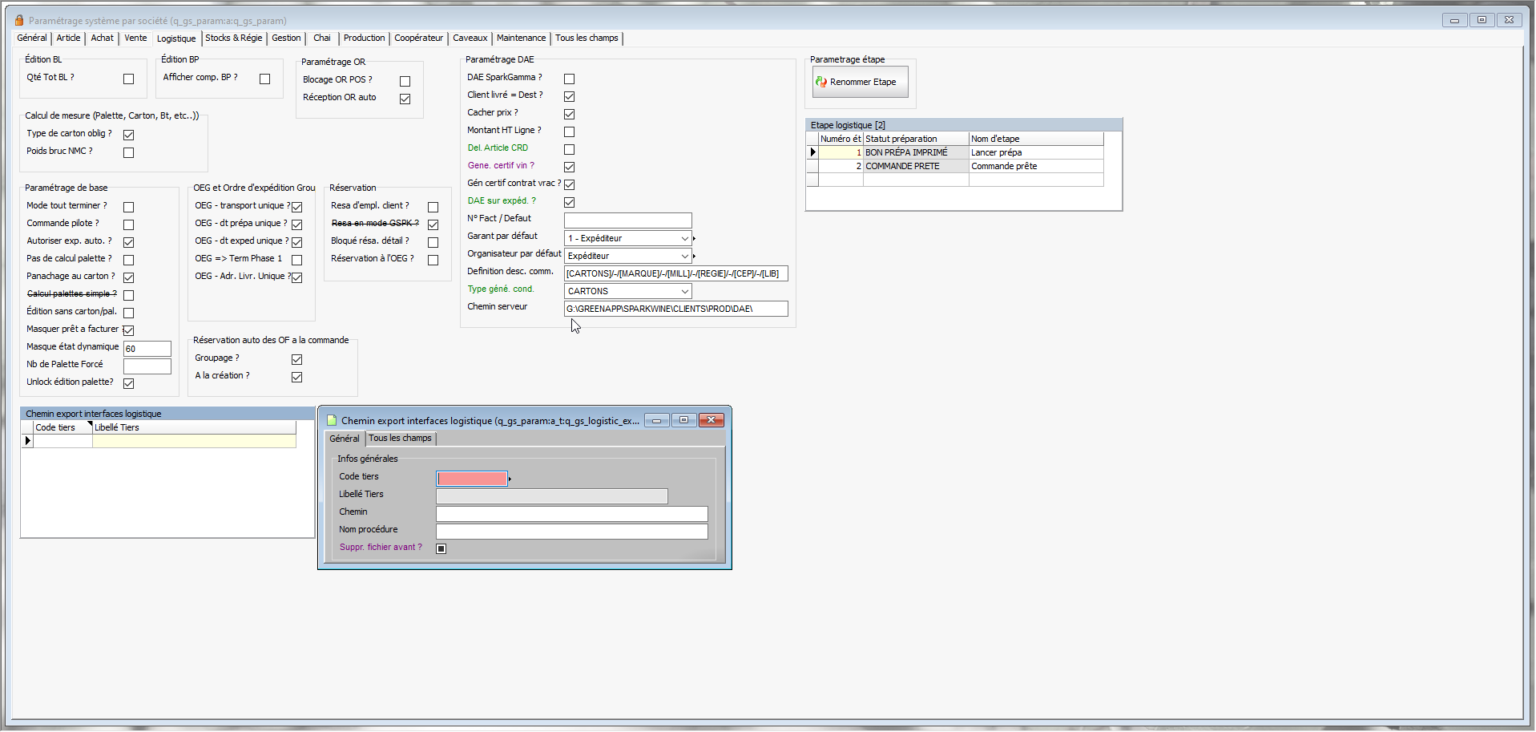Toggle Suppr. fichier avant checkbox
Image resolution: width=1536 pixels, height=732 pixels.
[441, 548]
